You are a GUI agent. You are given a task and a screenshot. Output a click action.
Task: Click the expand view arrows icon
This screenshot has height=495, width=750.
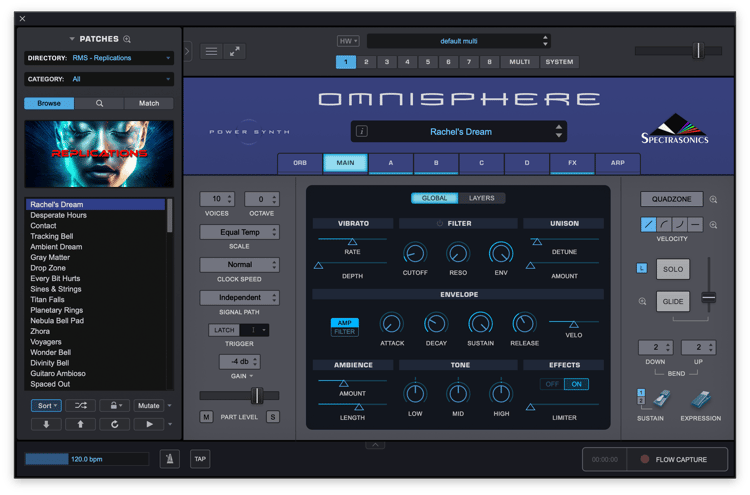[x=234, y=51]
